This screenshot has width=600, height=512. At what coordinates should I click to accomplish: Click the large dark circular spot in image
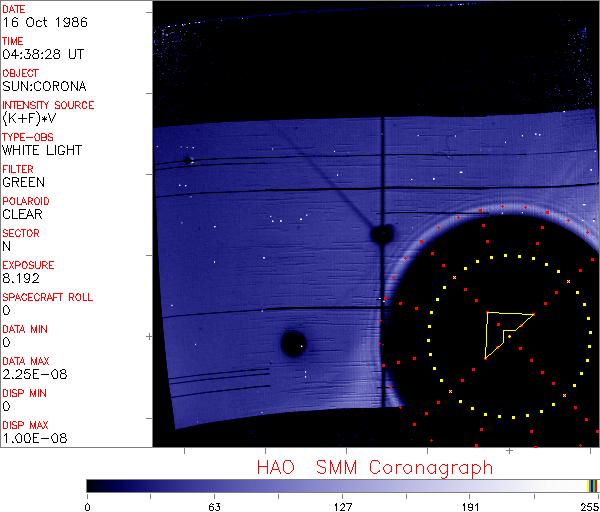tap(293, 344)
